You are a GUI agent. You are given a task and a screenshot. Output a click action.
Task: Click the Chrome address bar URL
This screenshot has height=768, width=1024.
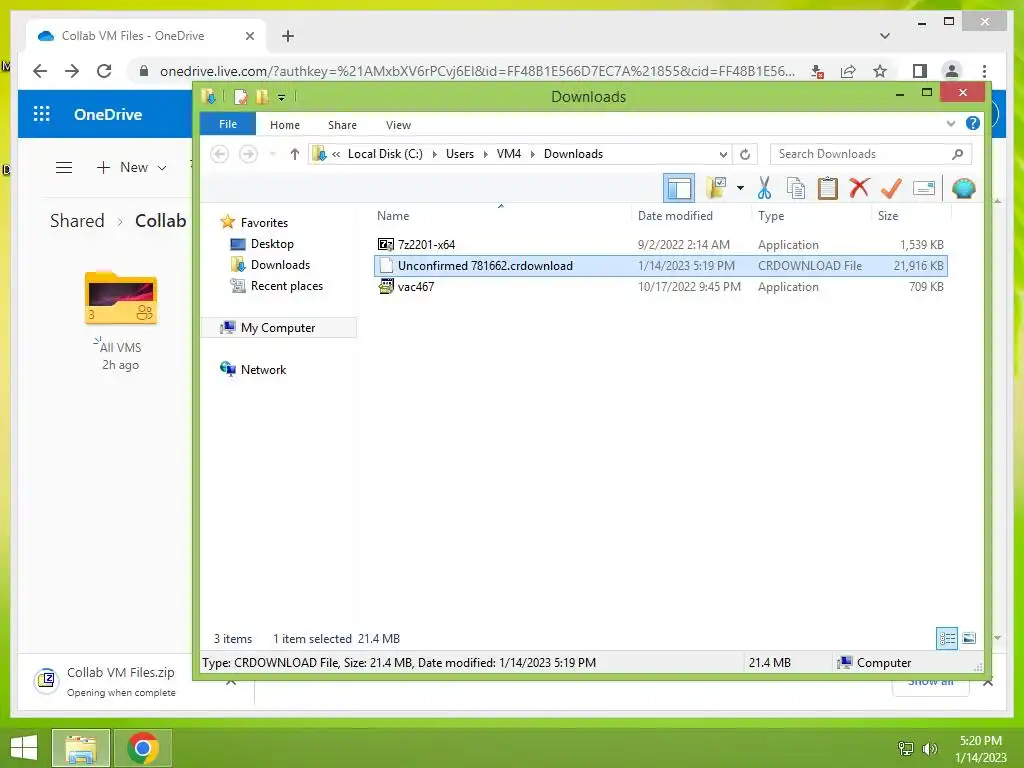point(477,71)
